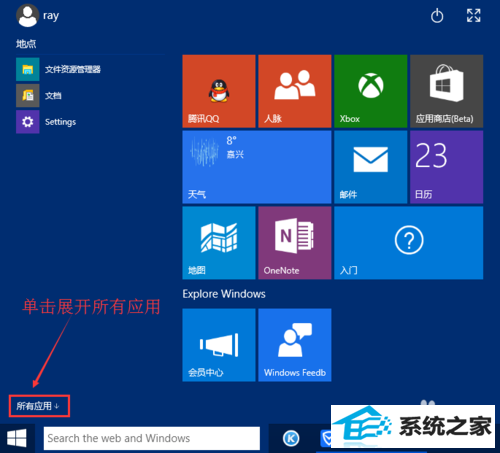500x453 pixels.
Task: Open the Maps (地图) tile
Action: 219,243
